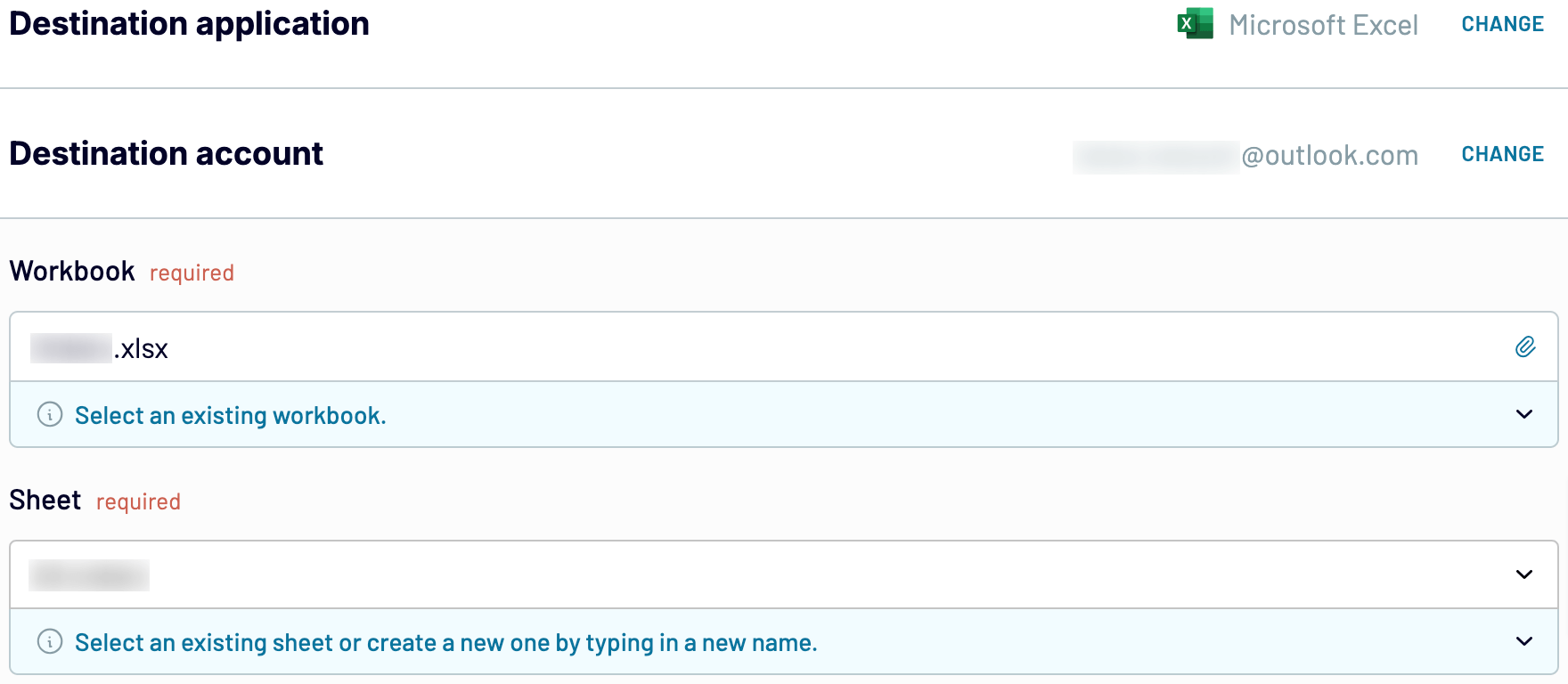Click the info icon next to sheet hint

(x=49, y=641)
